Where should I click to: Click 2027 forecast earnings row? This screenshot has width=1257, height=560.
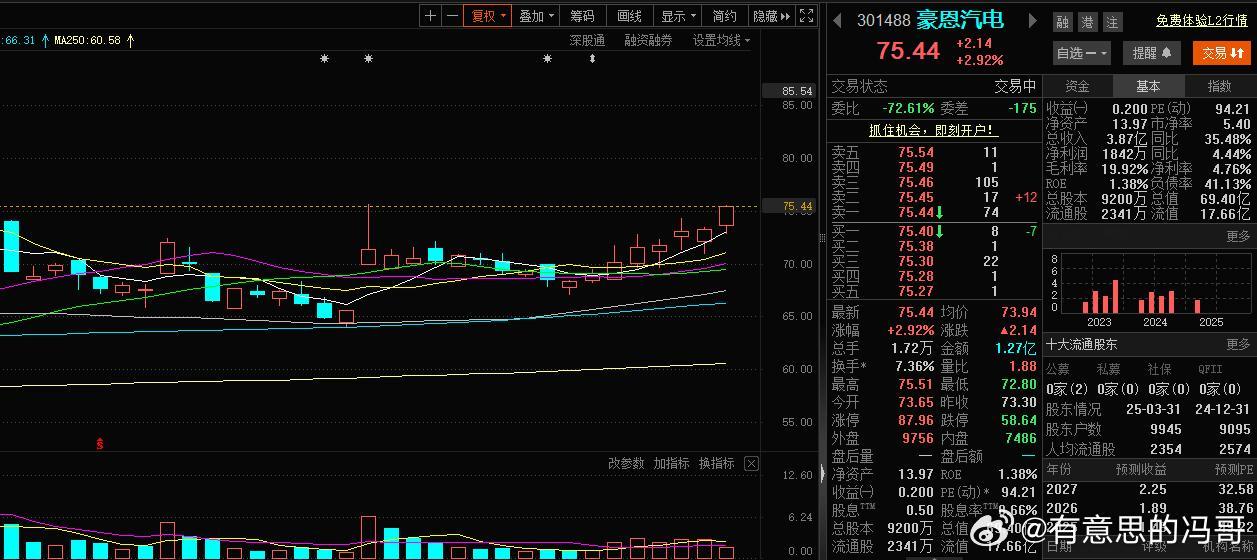pyautogui.click(x=1149, y=490)
